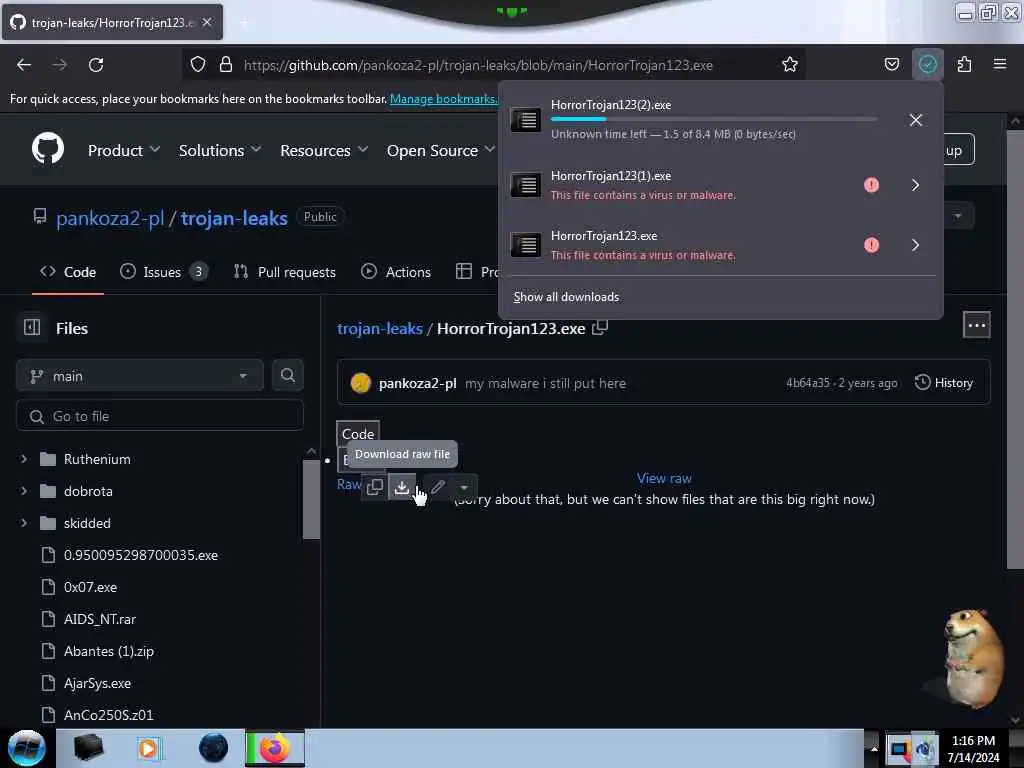The image size is (1024, 768).
Task: Select the Code view tab
Action: coord(358,434)
